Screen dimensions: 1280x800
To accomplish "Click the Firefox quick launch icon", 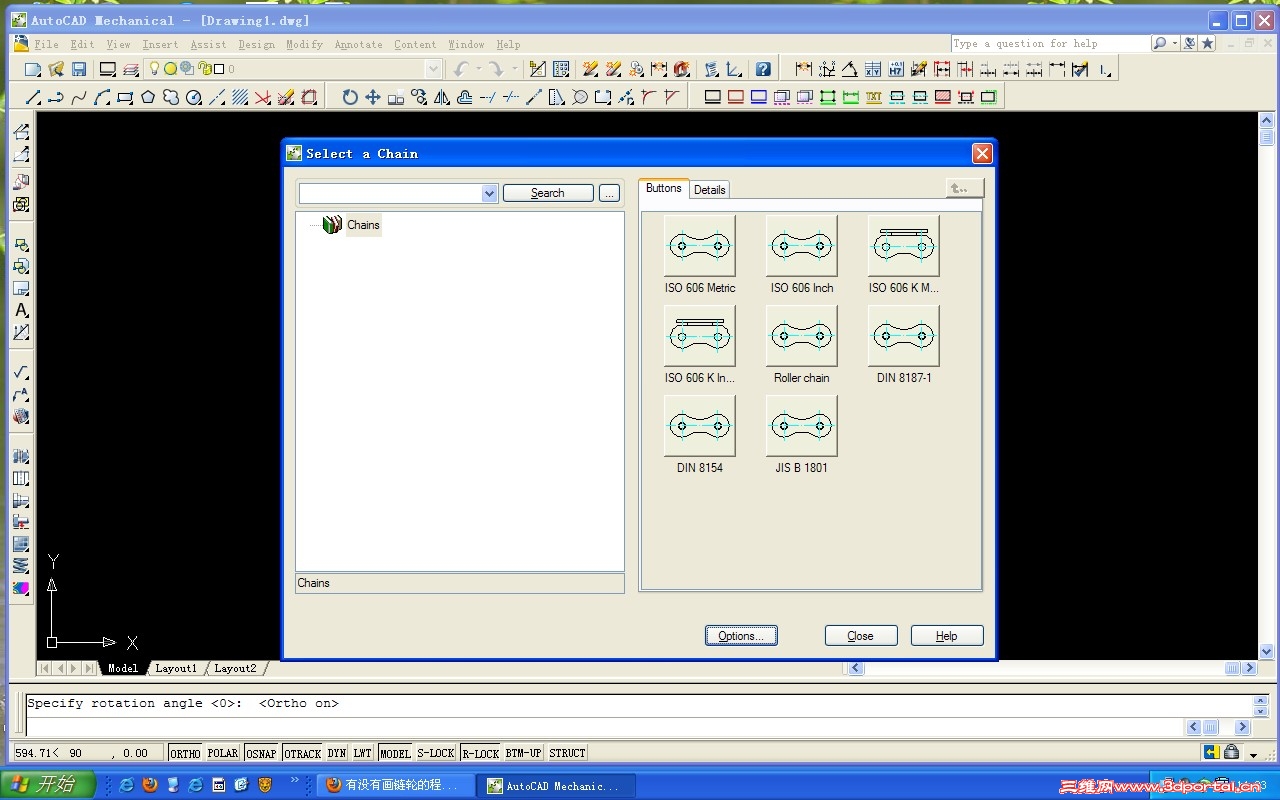I will pos(150,785).
